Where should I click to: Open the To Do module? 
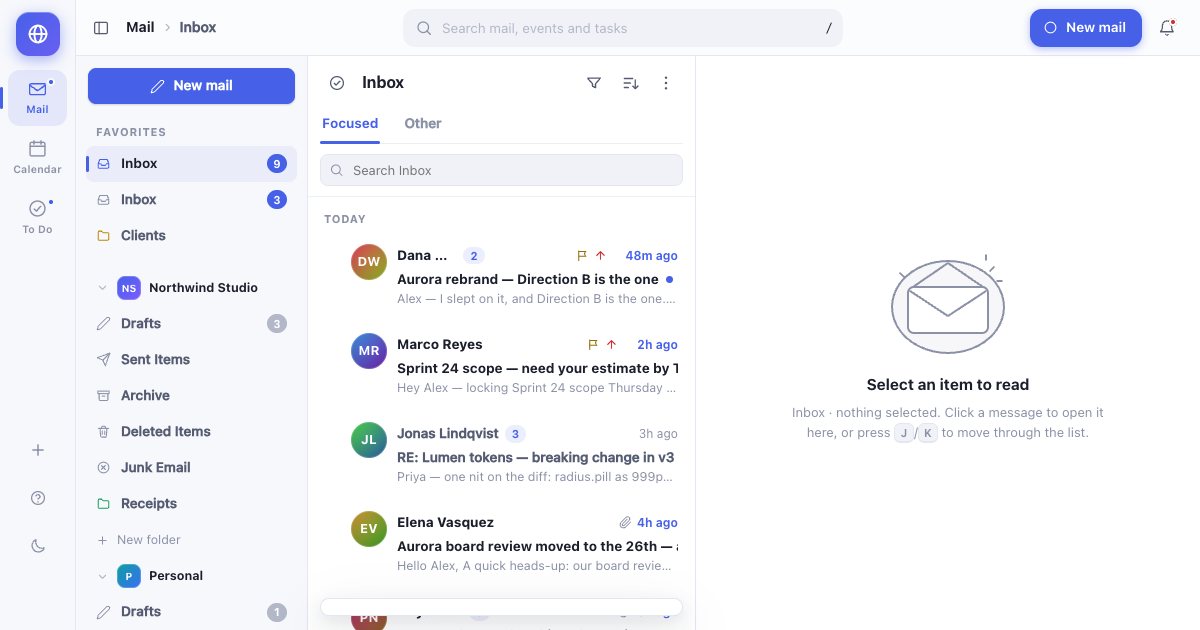[38, 217]
